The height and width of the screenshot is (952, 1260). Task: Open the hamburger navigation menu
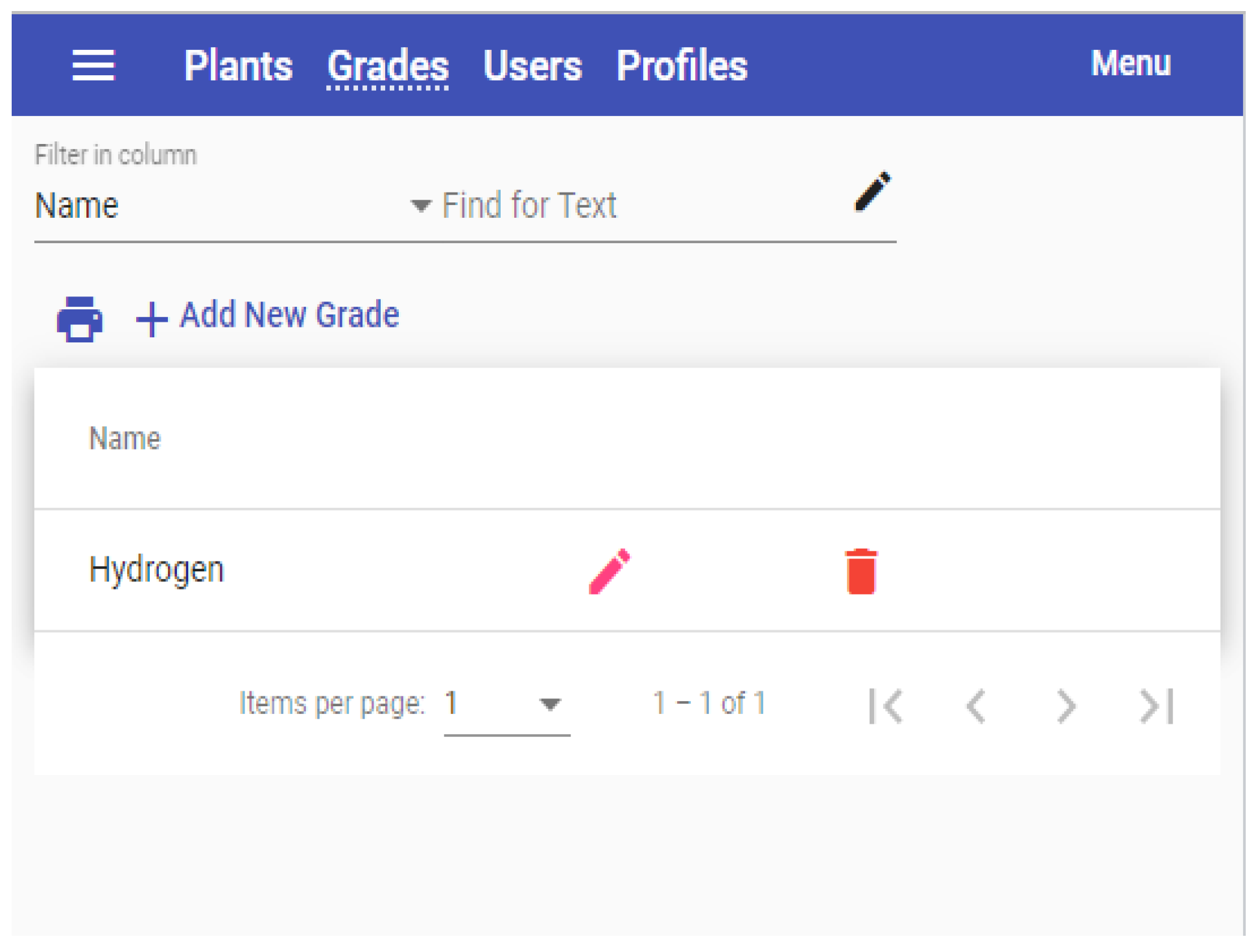click(x=93, y=65)
